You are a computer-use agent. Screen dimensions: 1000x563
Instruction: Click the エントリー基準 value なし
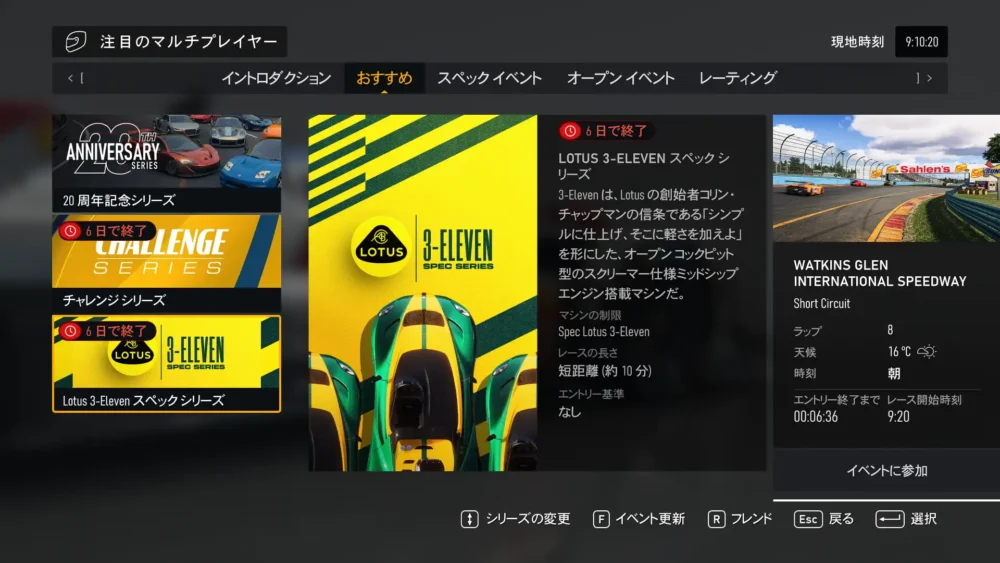point(570,412)
